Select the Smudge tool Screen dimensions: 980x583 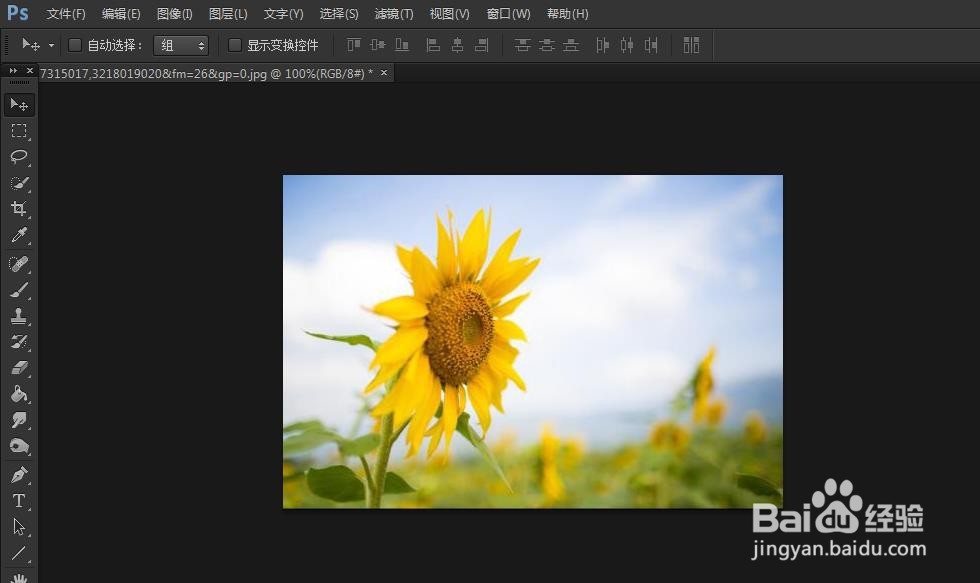[x=19, y=421]
